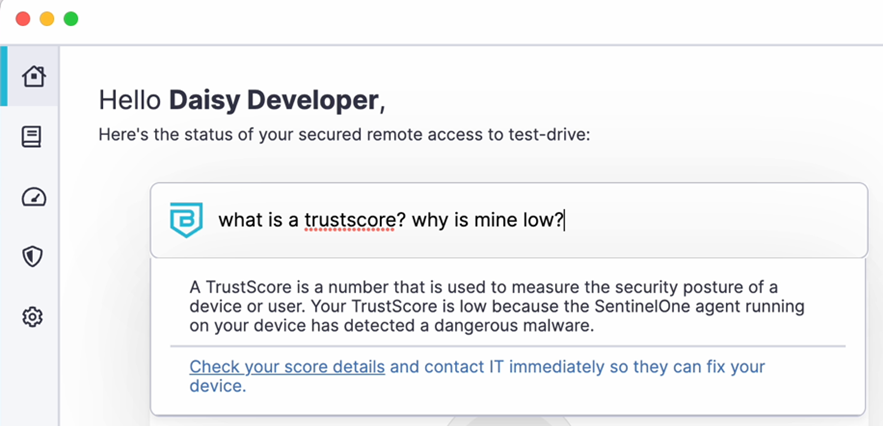Open the gauge TrustScore sidebar icon

point(34,197)
